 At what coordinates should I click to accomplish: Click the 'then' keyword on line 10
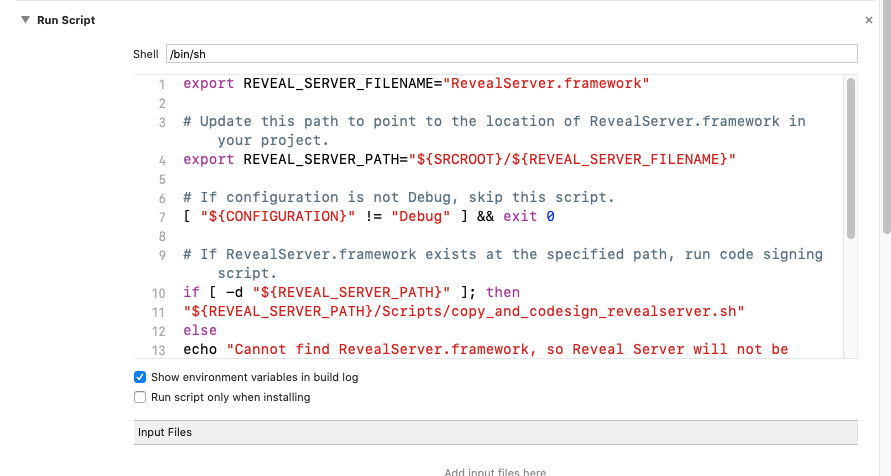(503, 293)
